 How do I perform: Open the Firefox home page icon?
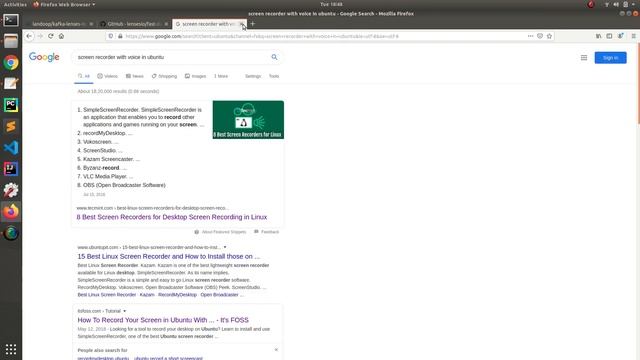pos(61,36)
